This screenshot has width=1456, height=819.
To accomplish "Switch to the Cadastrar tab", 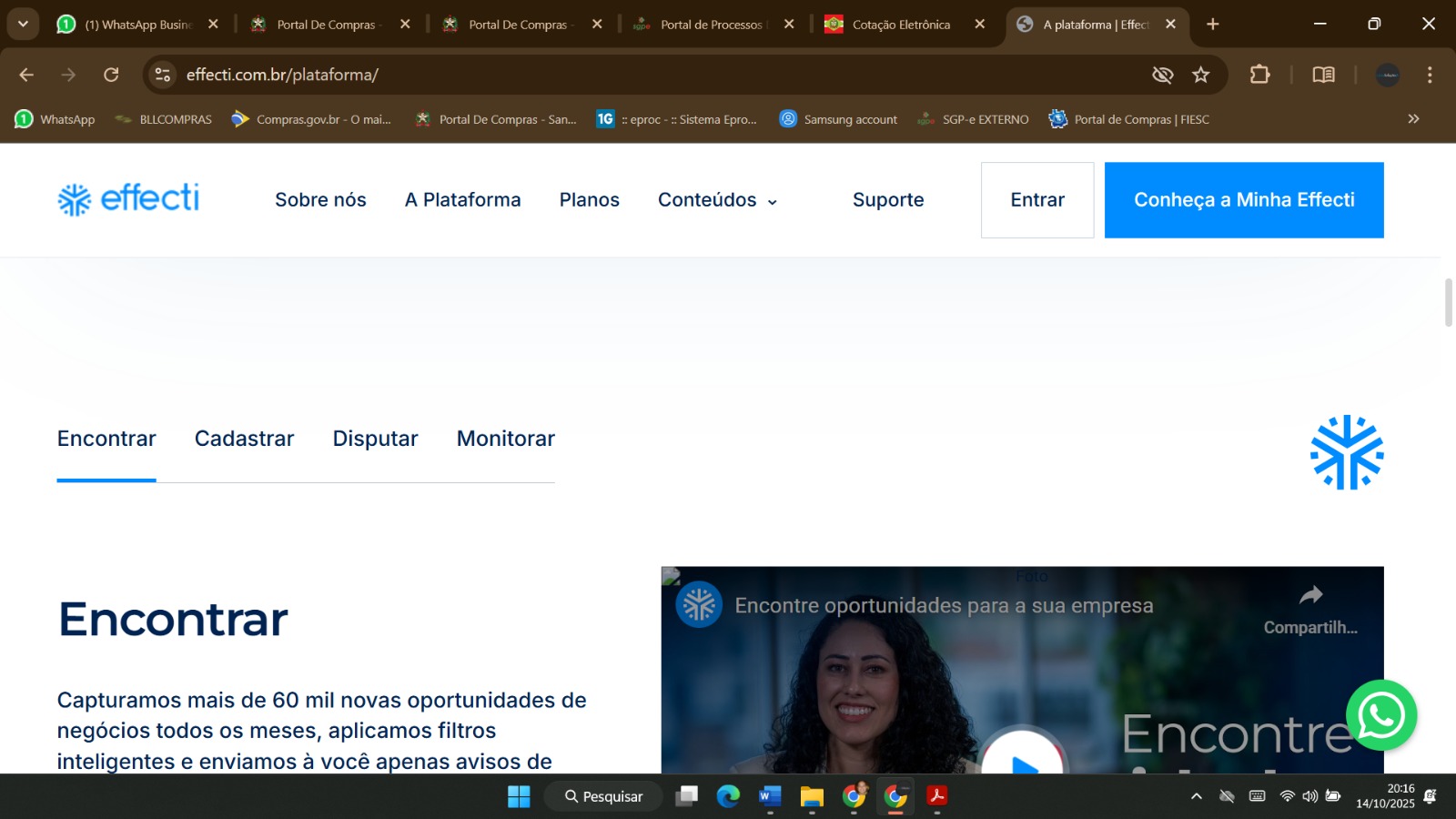I will (244, 439).
